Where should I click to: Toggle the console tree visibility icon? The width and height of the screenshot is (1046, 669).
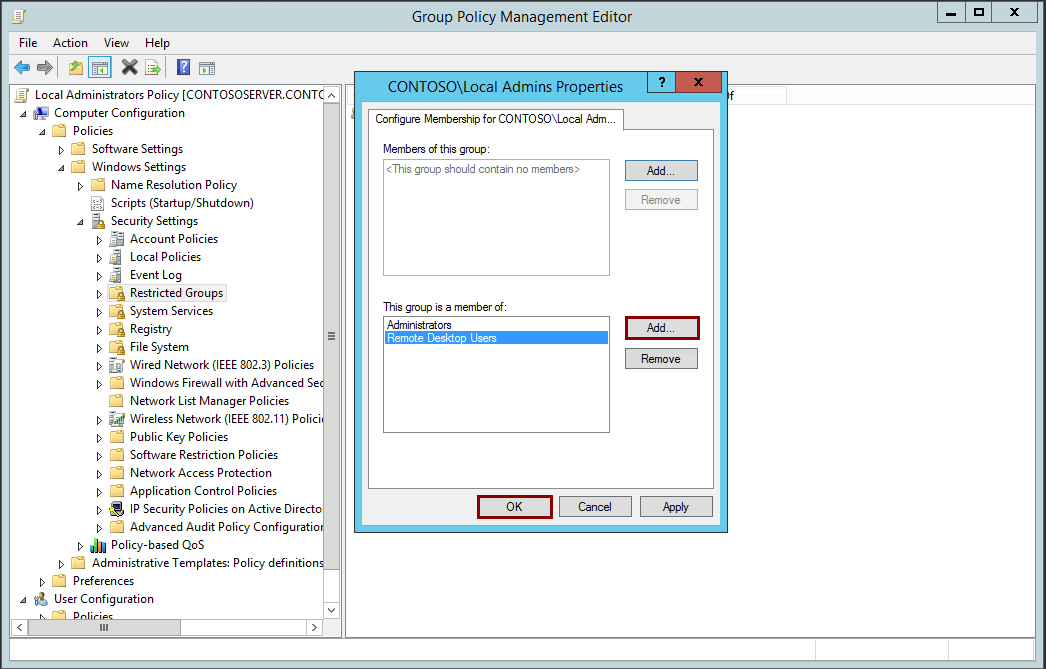click(100, 67)
